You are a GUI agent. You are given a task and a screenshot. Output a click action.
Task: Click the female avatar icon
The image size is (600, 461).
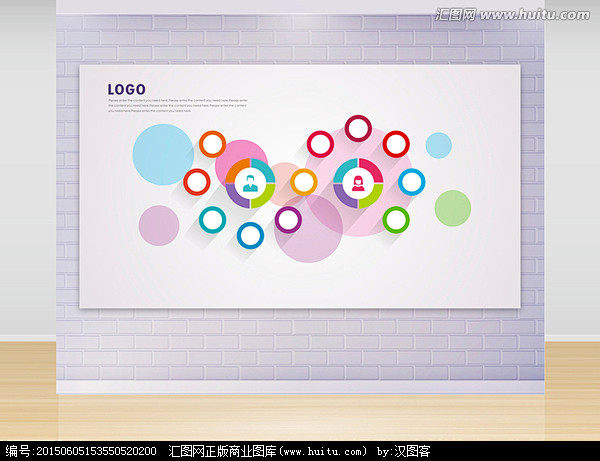click(358, 183)
